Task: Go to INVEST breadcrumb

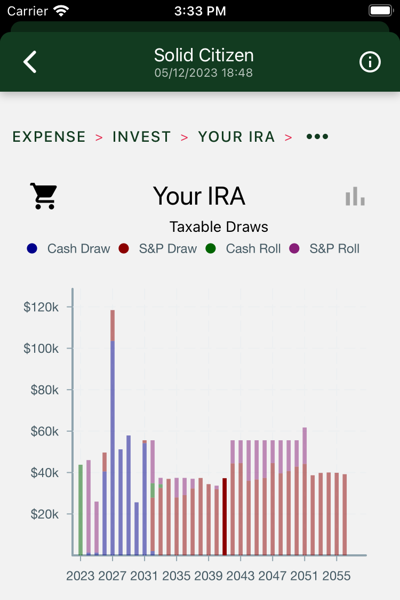Action: tap(141, 137)
